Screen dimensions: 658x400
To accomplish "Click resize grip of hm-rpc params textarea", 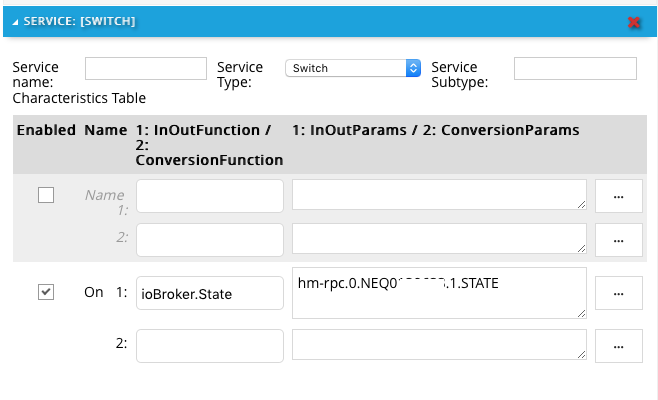I will [x=580, y=312].
